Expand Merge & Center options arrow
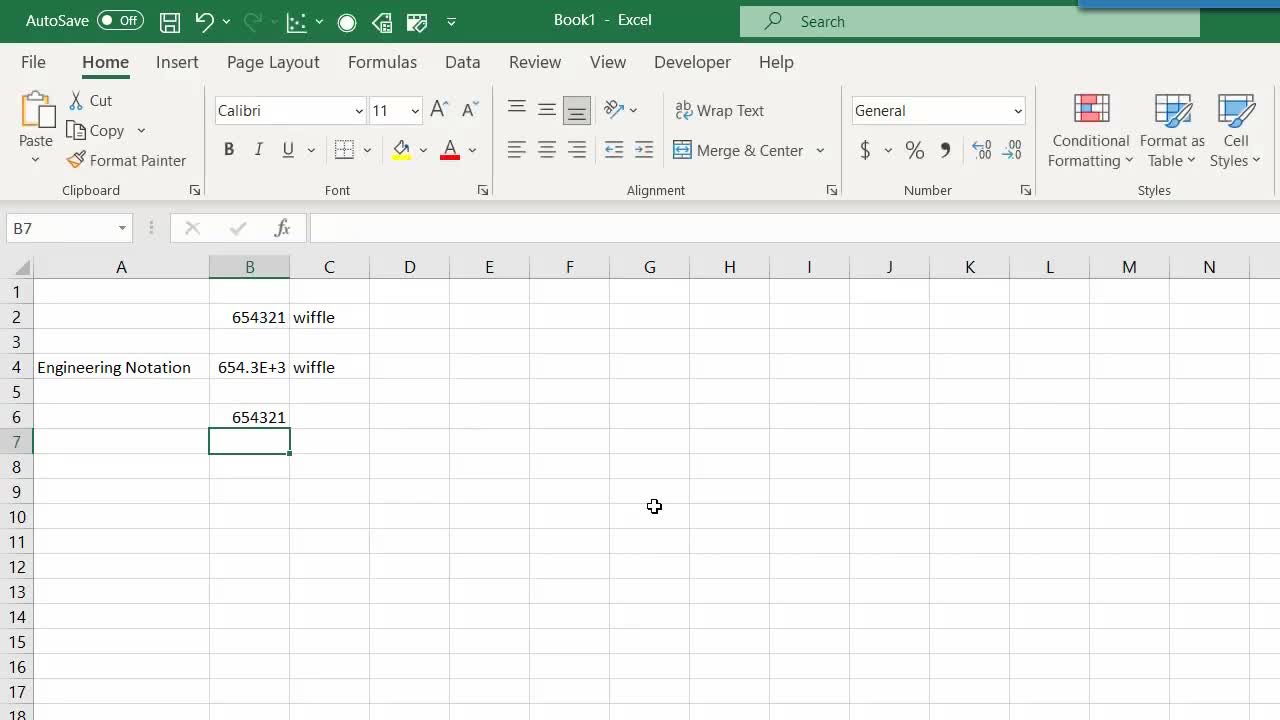This screenshot has height=720, width=1280. (x=820, y=150)
